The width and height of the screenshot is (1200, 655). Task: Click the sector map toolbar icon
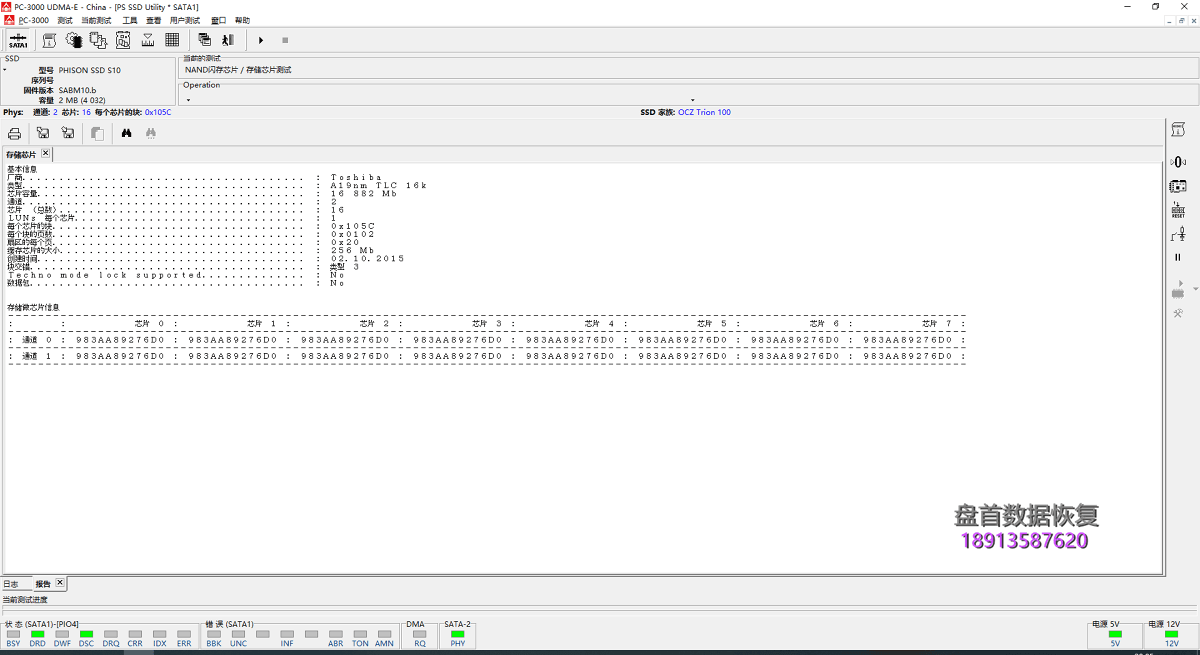pyautogui.click(x=123, y=40)
